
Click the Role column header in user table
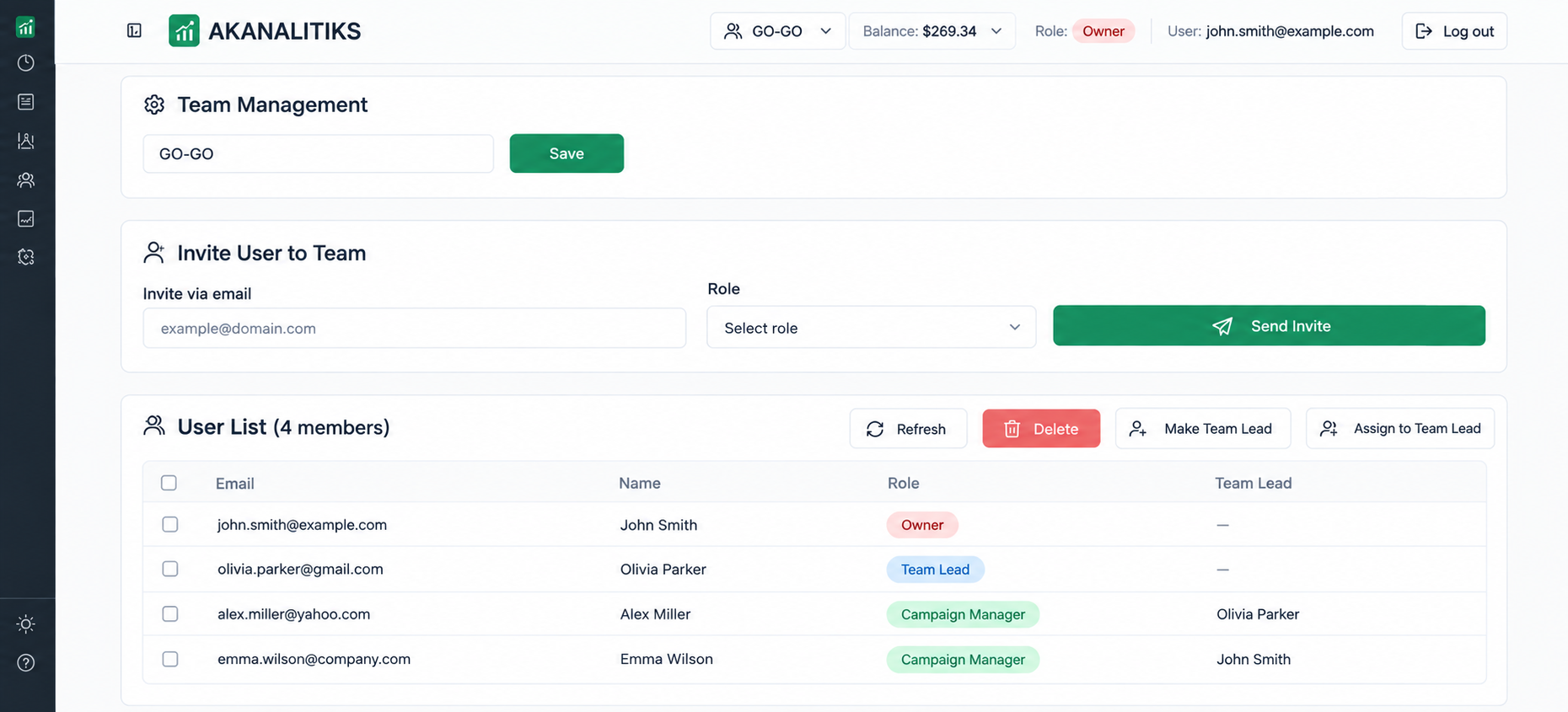point(903,483)
